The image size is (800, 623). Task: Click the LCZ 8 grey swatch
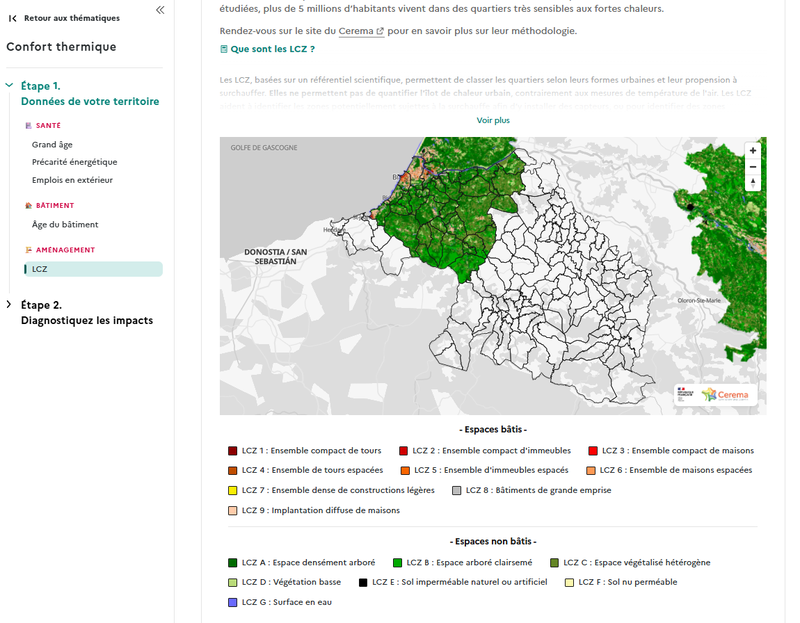point(457,490)
